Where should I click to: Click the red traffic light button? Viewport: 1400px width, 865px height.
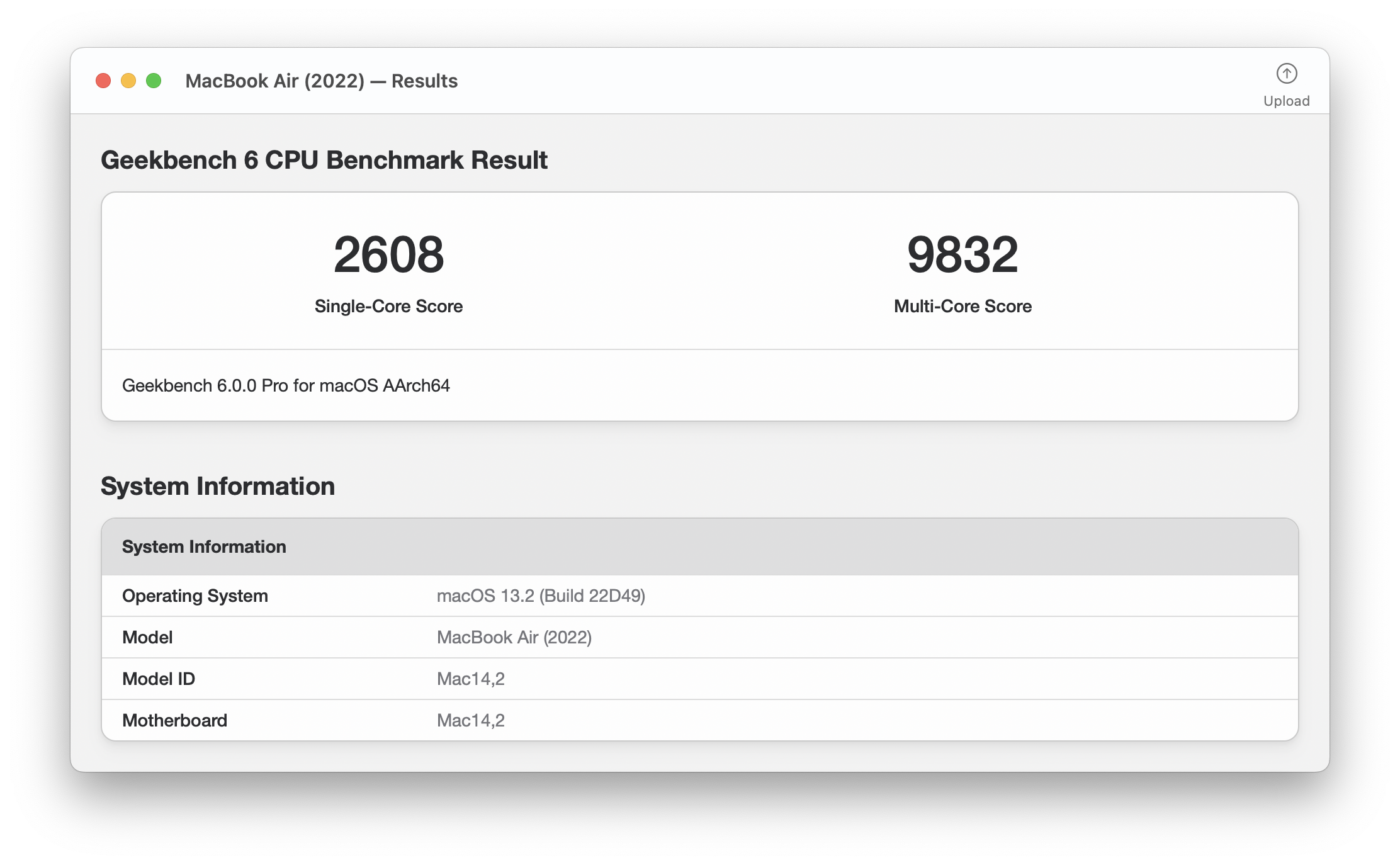(103, 80)
